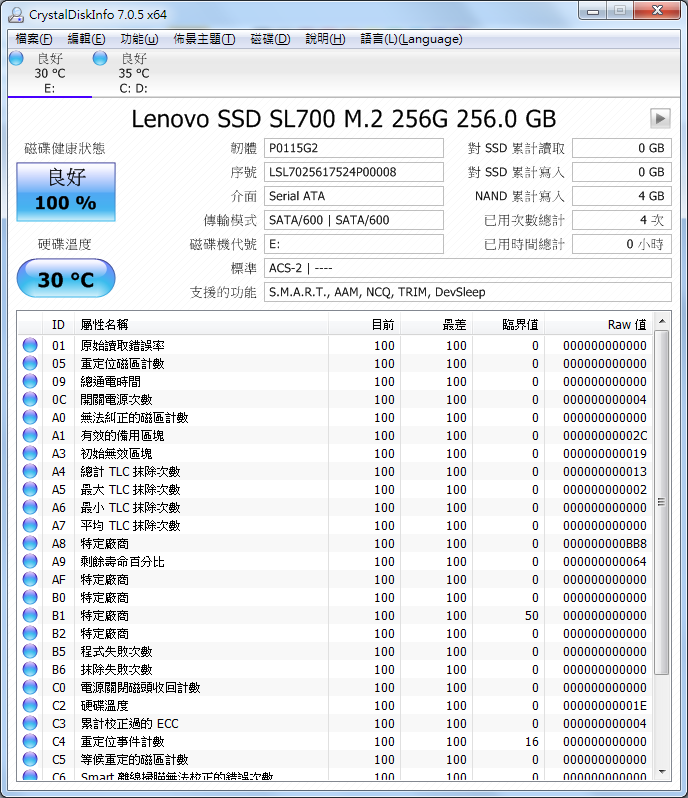Click the status orb for row B6 抹除失敗次數
This screenshot has width=688, height=798.
30,669
